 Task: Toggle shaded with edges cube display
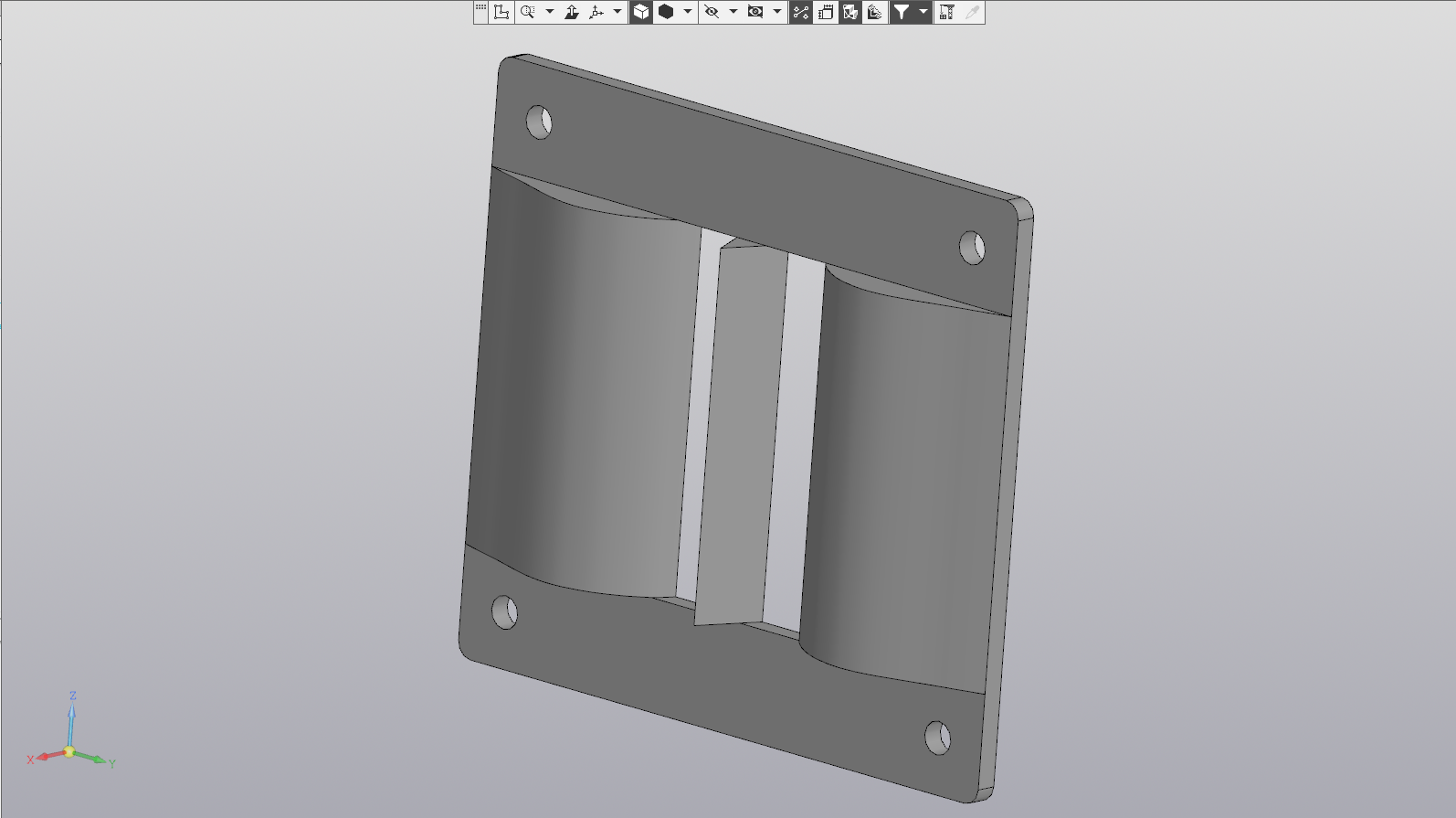pos(641,12)
